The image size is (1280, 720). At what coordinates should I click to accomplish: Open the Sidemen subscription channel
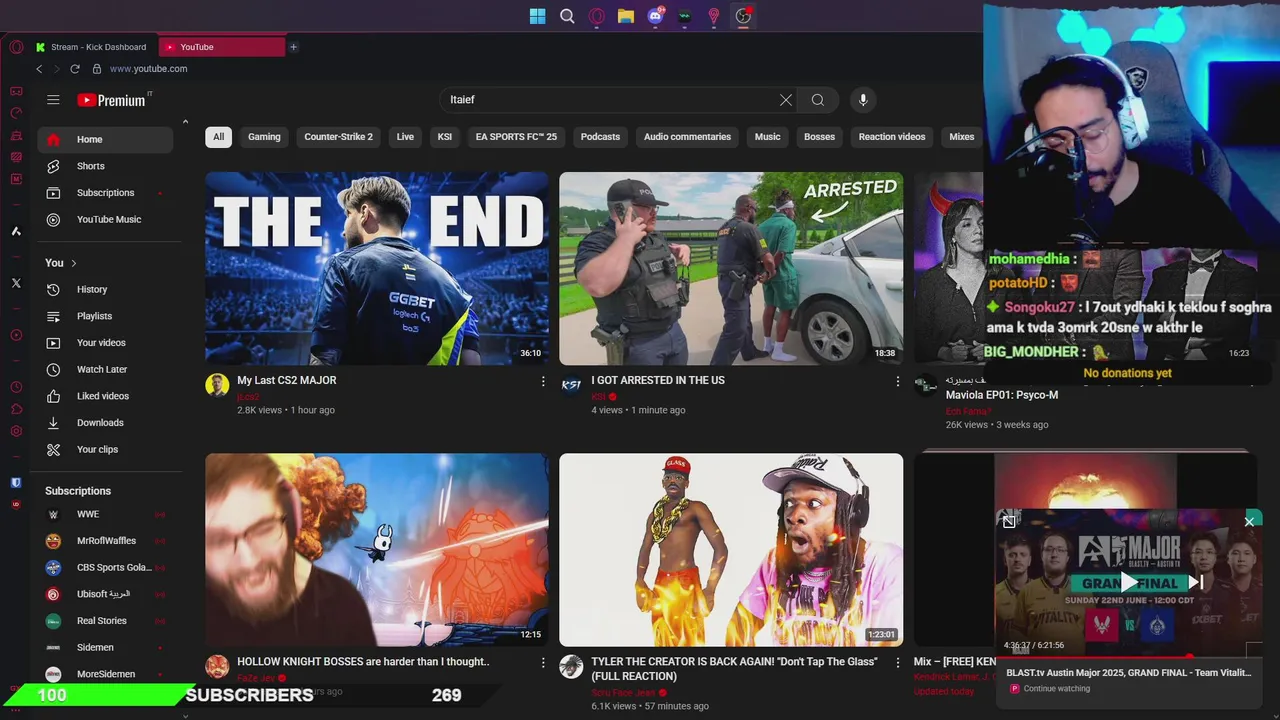tap(105, 647)
